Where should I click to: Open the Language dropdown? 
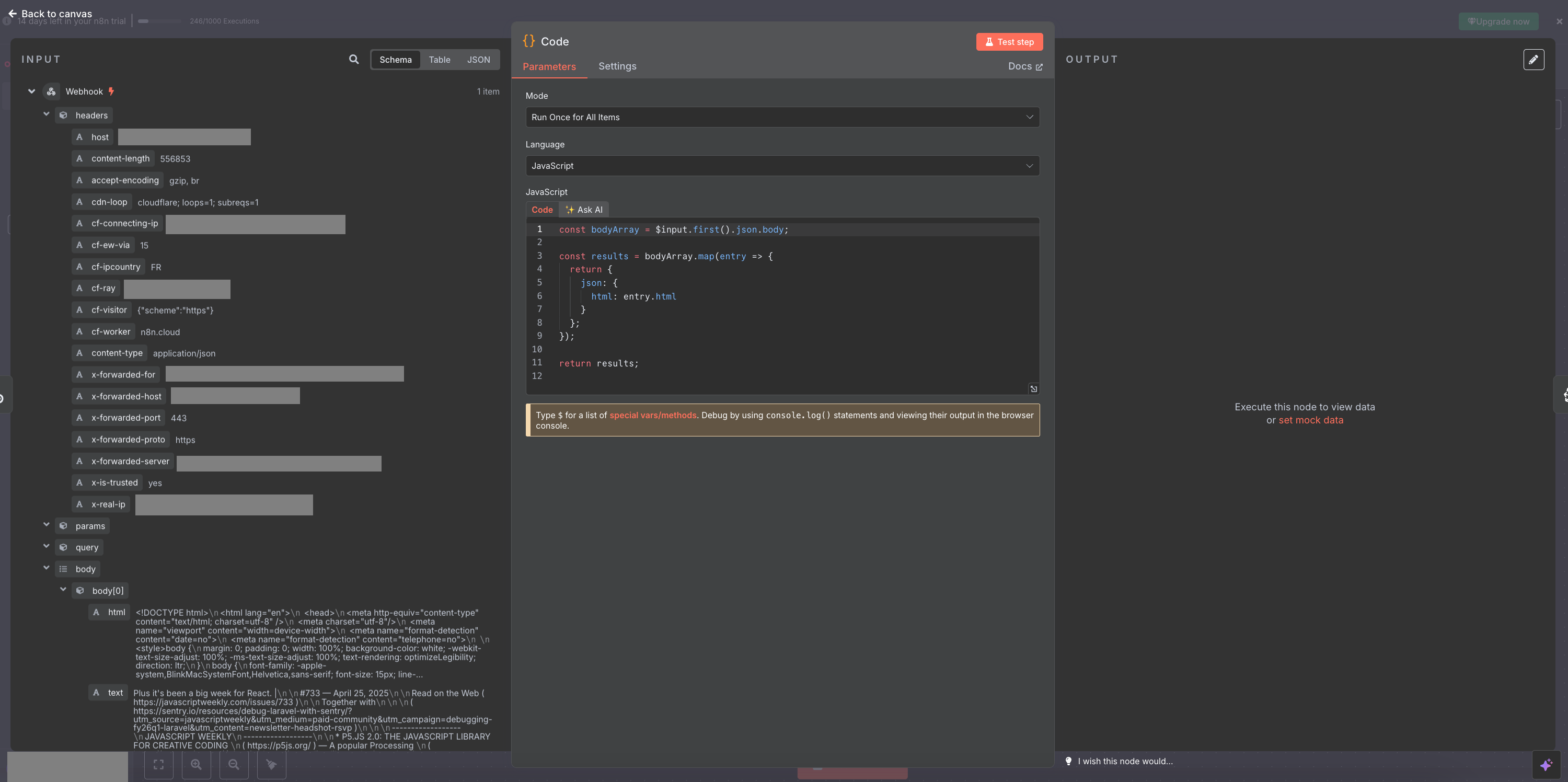782,166
